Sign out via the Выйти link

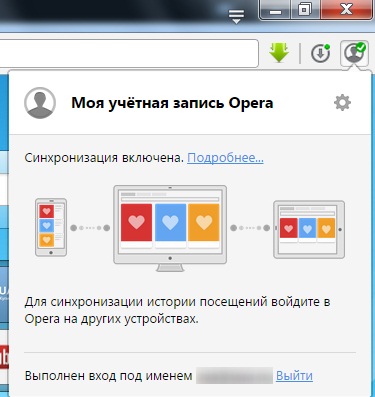294,376
